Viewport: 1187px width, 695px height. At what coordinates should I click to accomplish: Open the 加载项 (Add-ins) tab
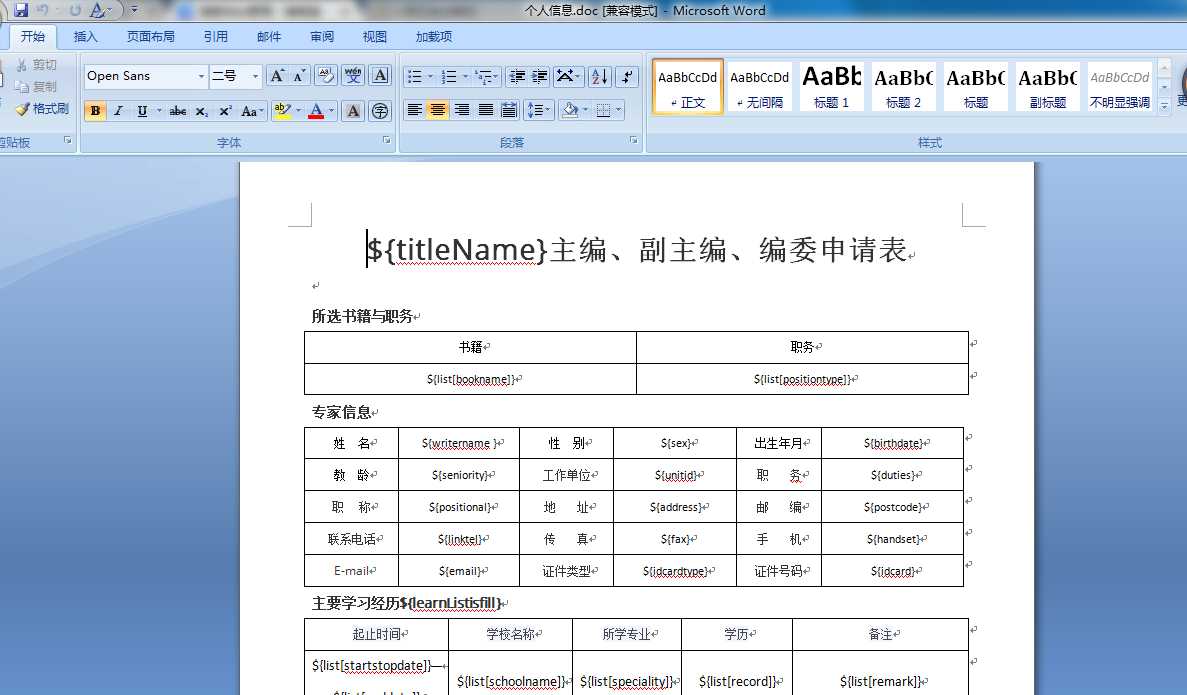point(434,36)
